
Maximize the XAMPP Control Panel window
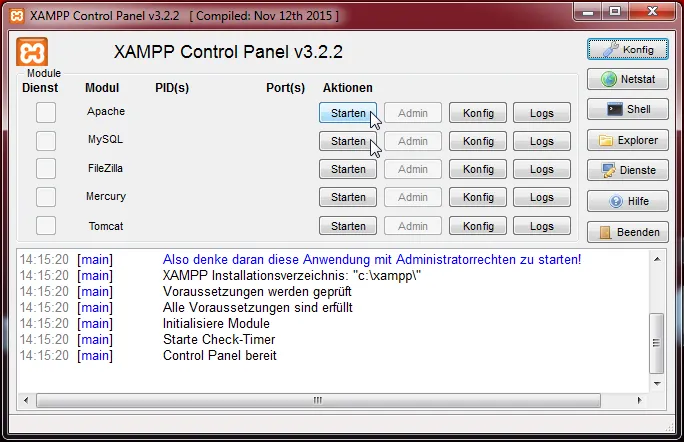[x=615, y=12]
